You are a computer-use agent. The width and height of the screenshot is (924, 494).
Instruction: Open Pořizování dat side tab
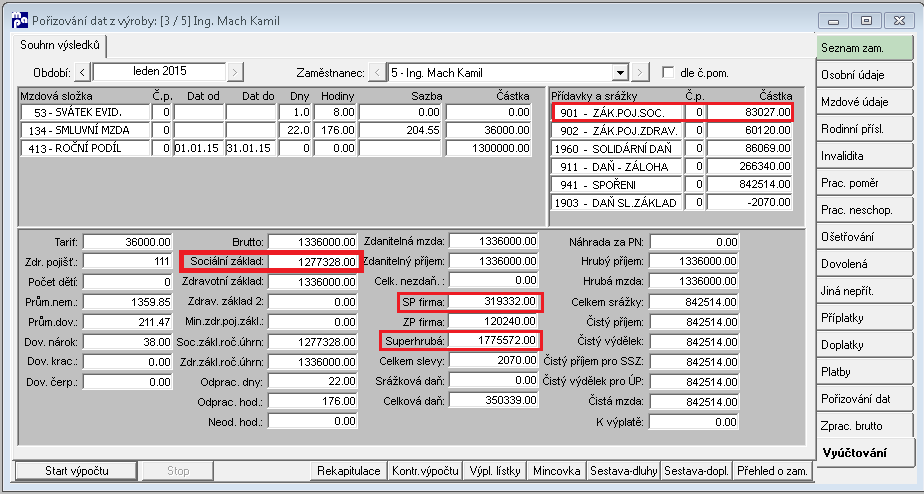(864, 399)
